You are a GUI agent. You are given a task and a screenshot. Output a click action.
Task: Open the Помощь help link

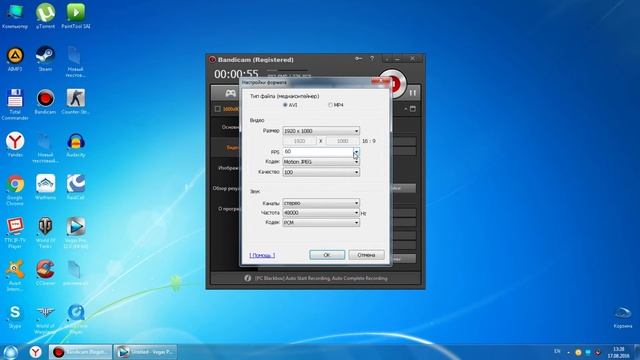tap(262, 255)
